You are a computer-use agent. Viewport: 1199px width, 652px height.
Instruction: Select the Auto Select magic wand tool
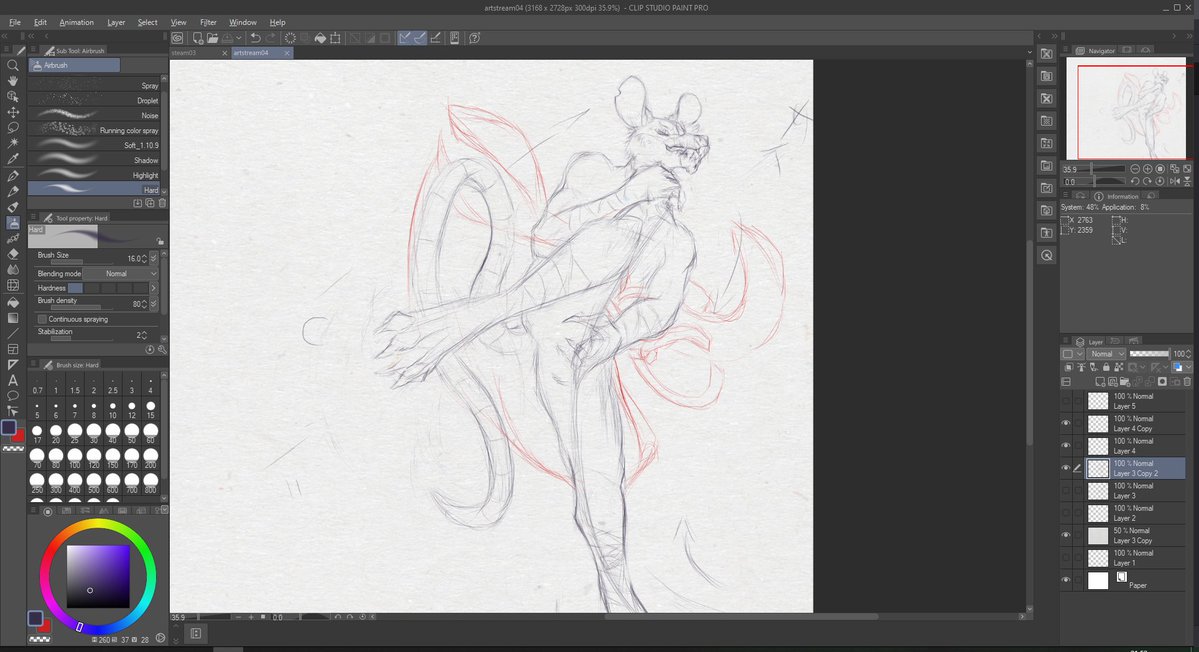click(x=13, y=144)
